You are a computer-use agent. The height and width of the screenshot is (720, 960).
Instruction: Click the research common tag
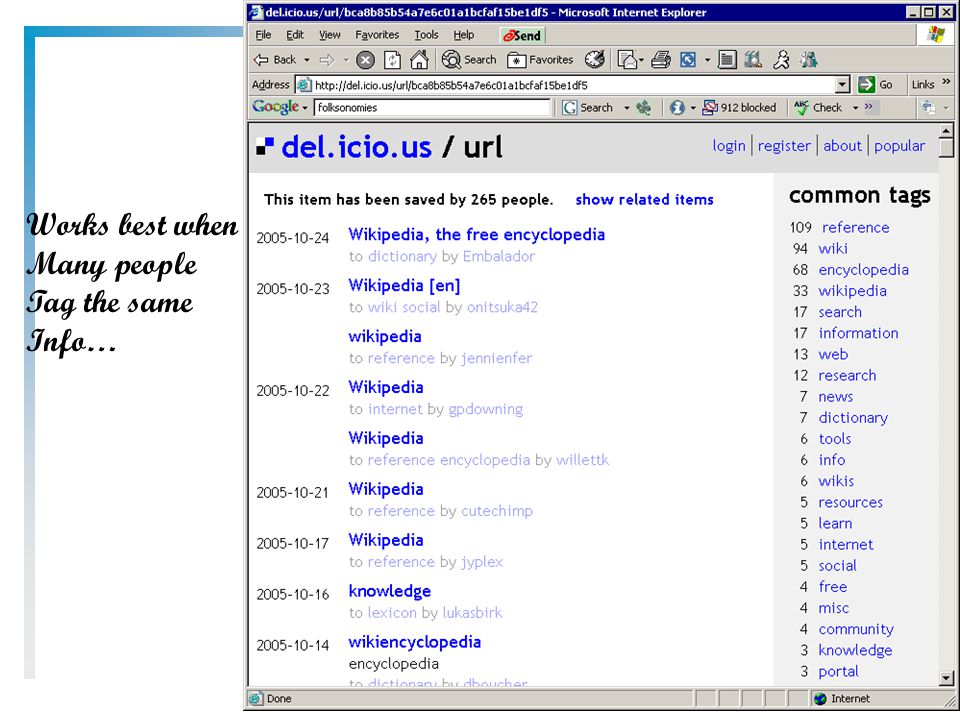click(x=847, y=375)
